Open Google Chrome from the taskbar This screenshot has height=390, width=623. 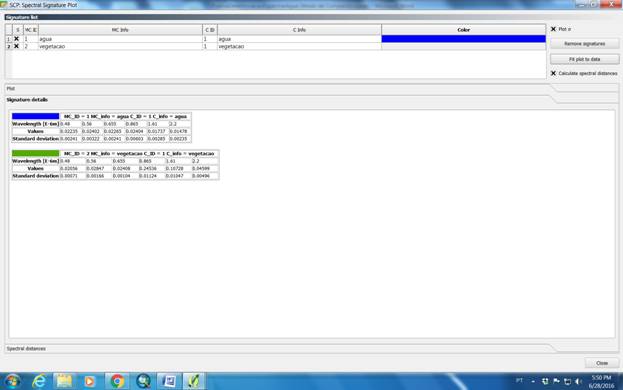pyautogui.click(x=116, y=381)
